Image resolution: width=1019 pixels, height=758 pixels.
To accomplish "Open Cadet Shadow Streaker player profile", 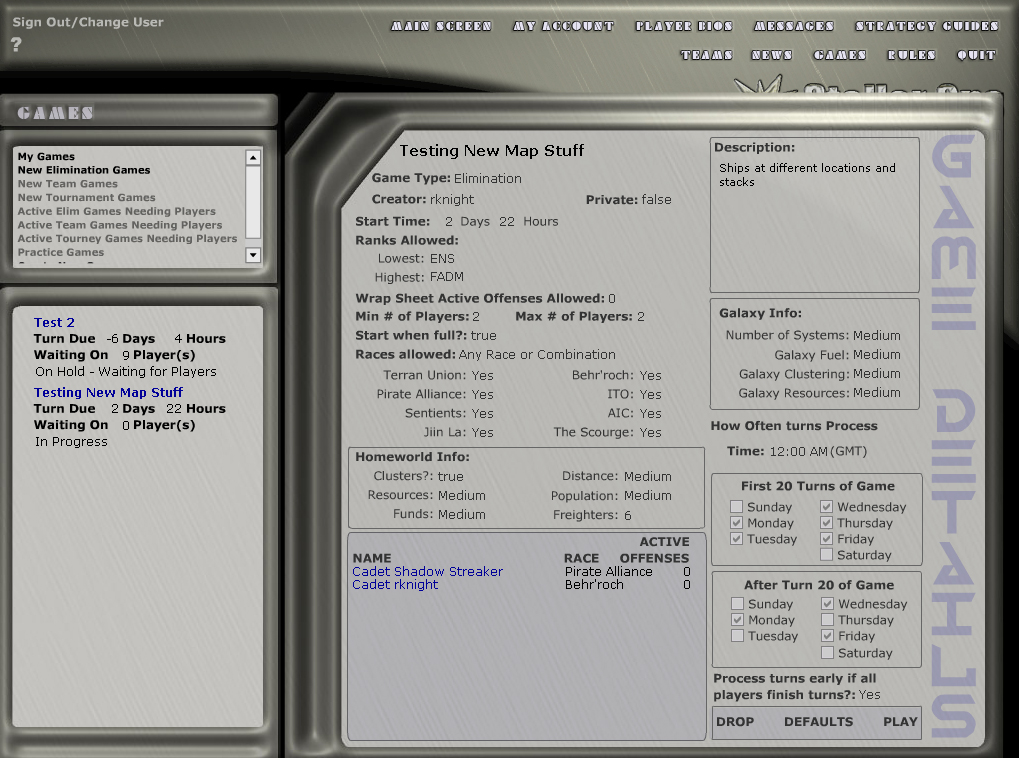I will click(428, 571).
